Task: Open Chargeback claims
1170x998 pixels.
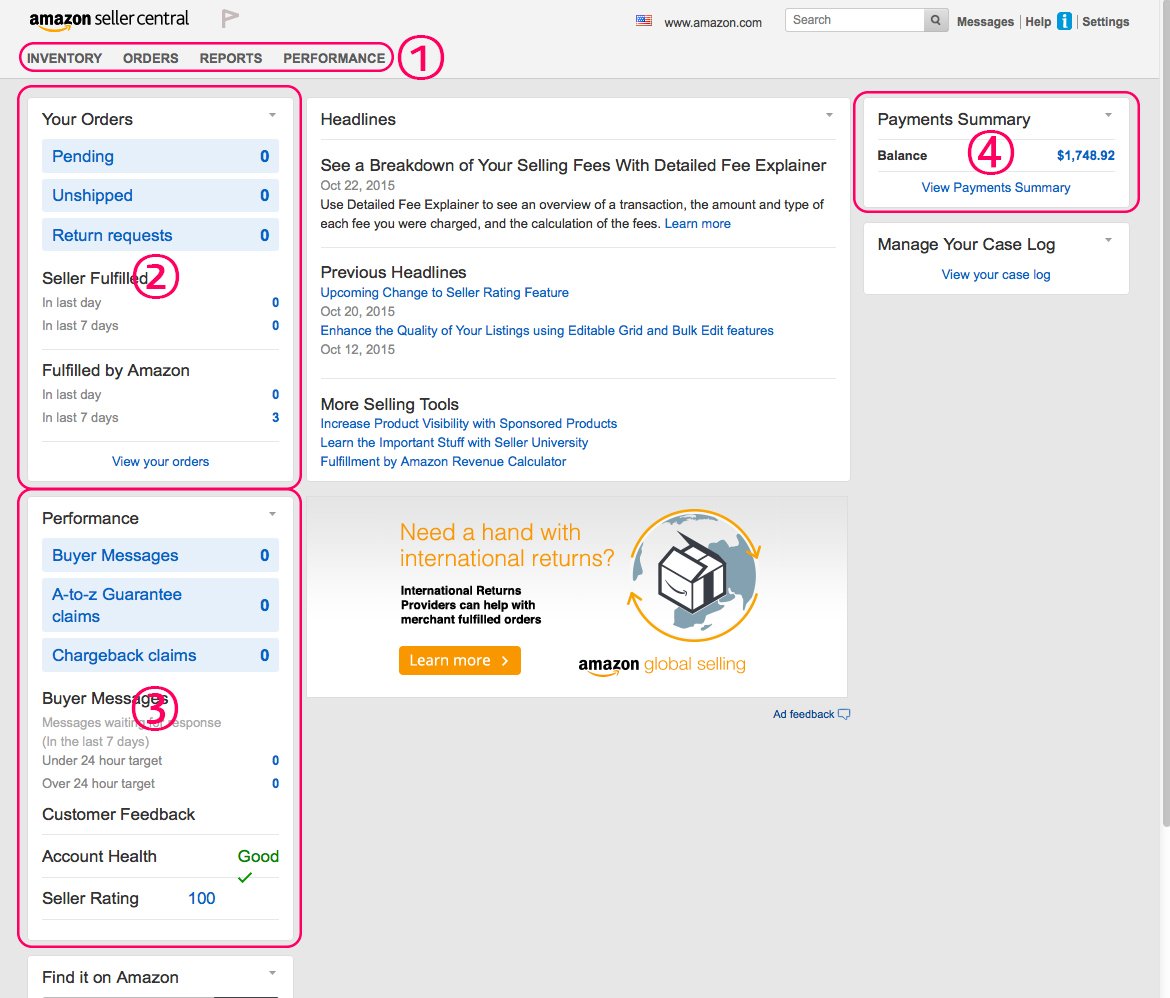Action: coord(160,655)
